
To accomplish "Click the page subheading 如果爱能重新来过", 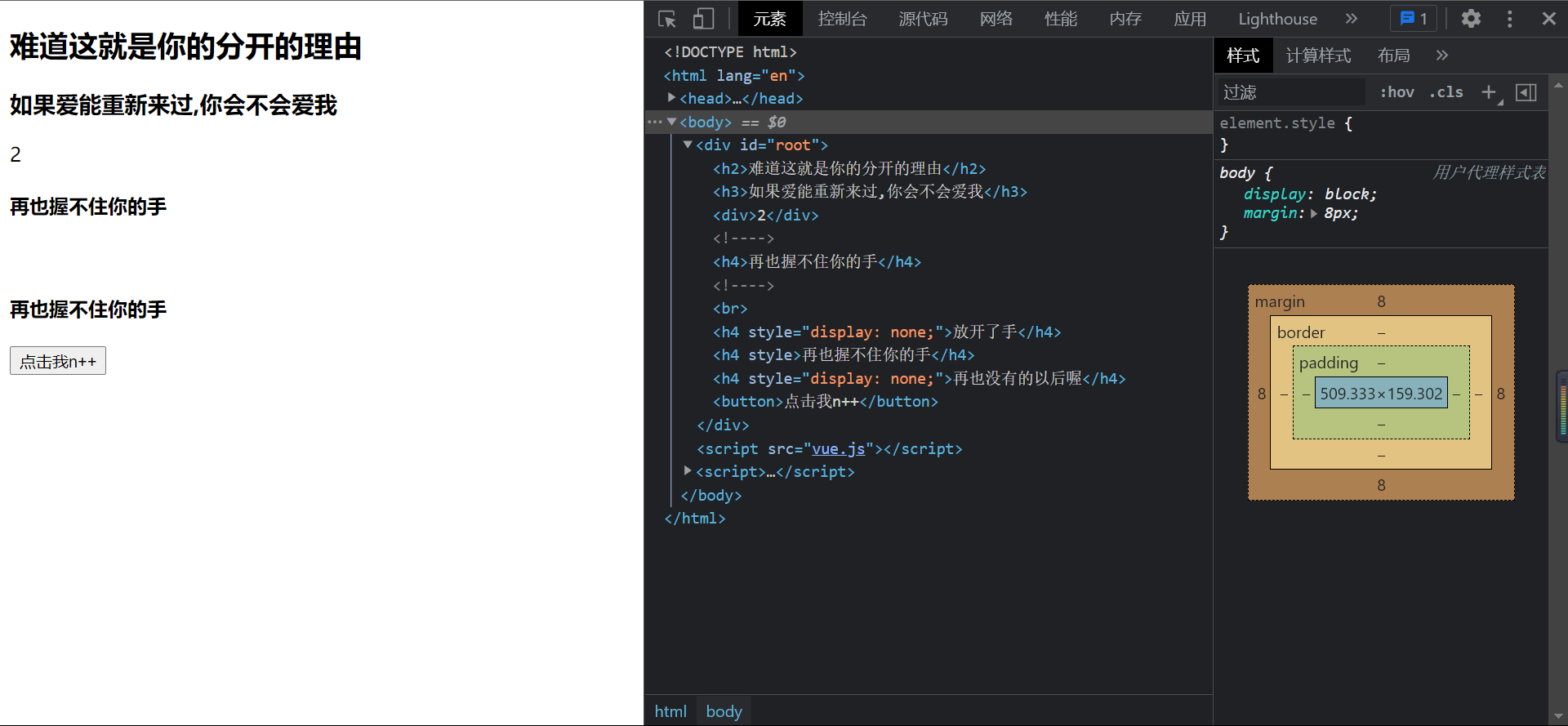I will [173, 105].
